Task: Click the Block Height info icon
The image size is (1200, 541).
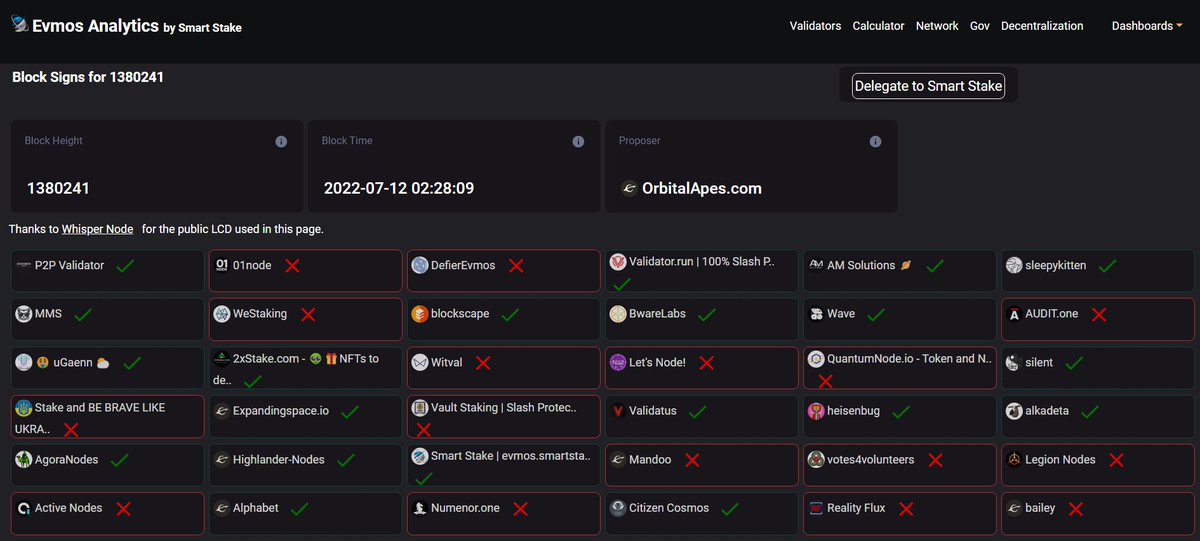Action: 281,142
